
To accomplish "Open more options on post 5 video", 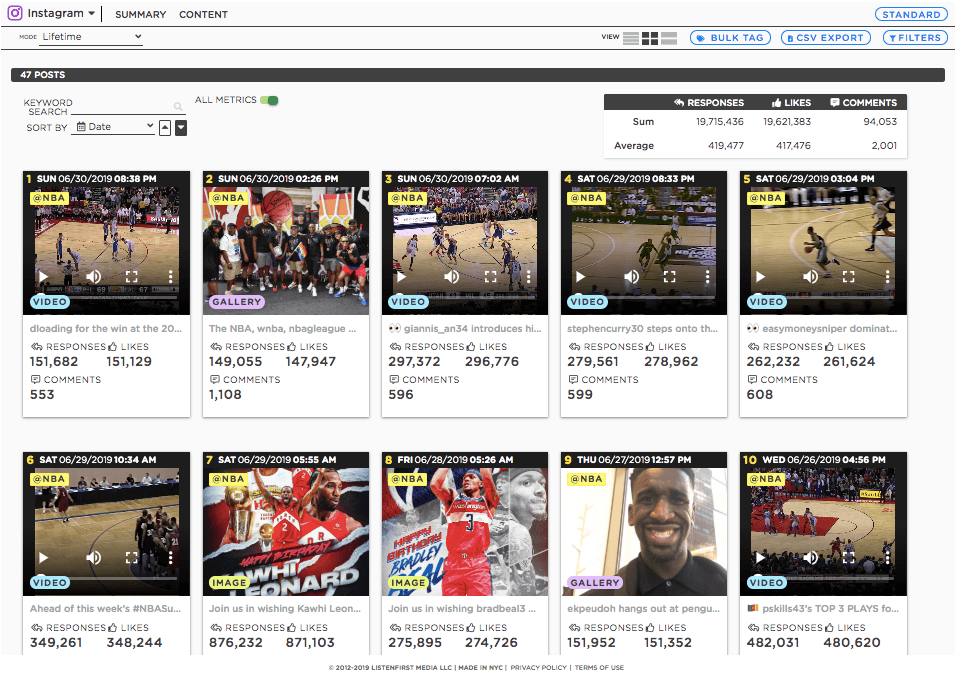I will [887, 276].
